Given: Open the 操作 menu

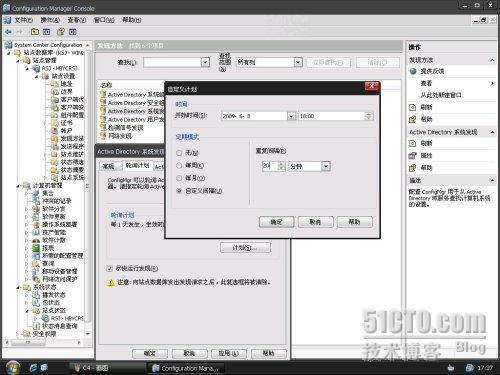Looking at the screenshot, I should 50,20.
